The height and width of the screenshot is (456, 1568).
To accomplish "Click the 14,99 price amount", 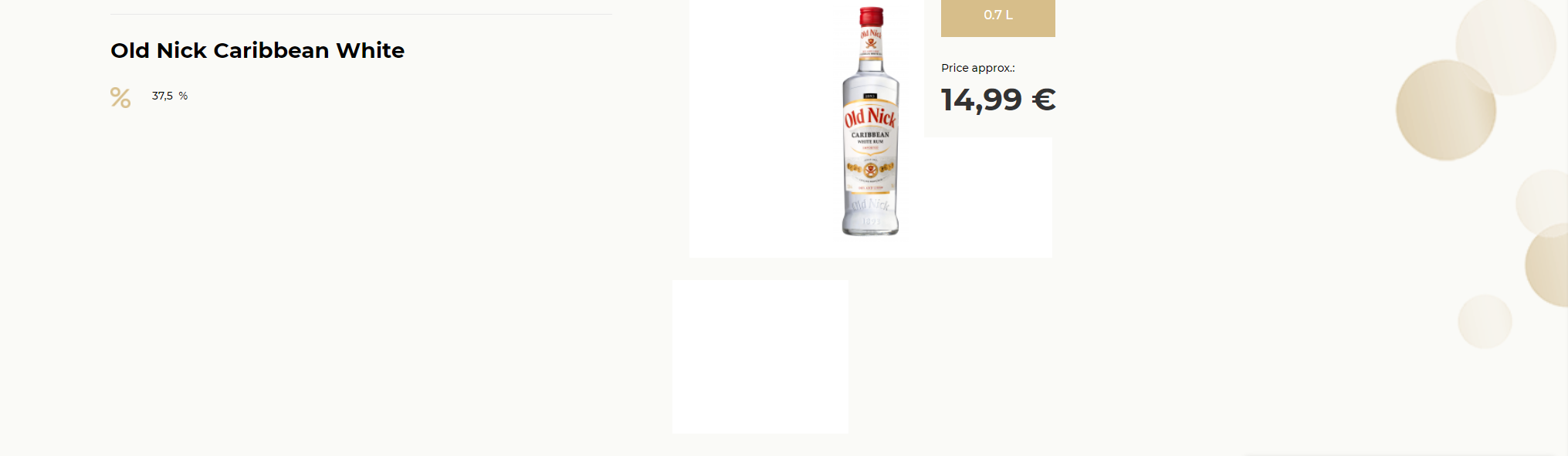I will point(981,100).
